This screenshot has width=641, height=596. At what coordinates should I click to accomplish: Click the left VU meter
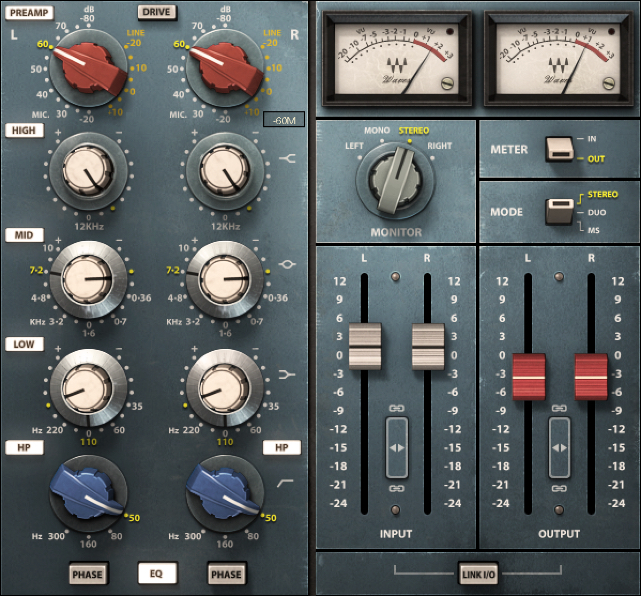[397, 58]
